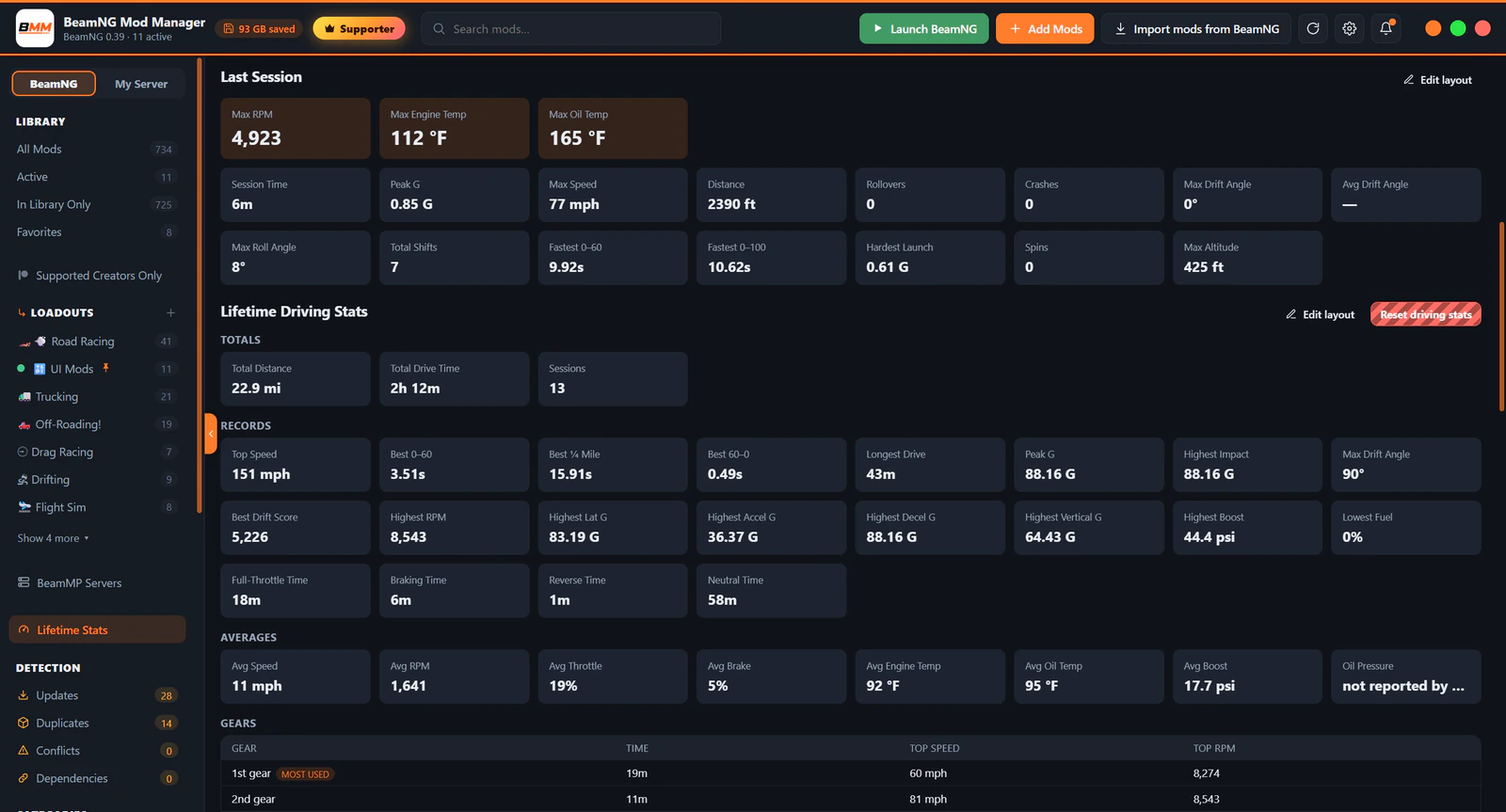The image size is (1506, 812).
Task: Focus the Search mods field
Action: coord(571,29)
